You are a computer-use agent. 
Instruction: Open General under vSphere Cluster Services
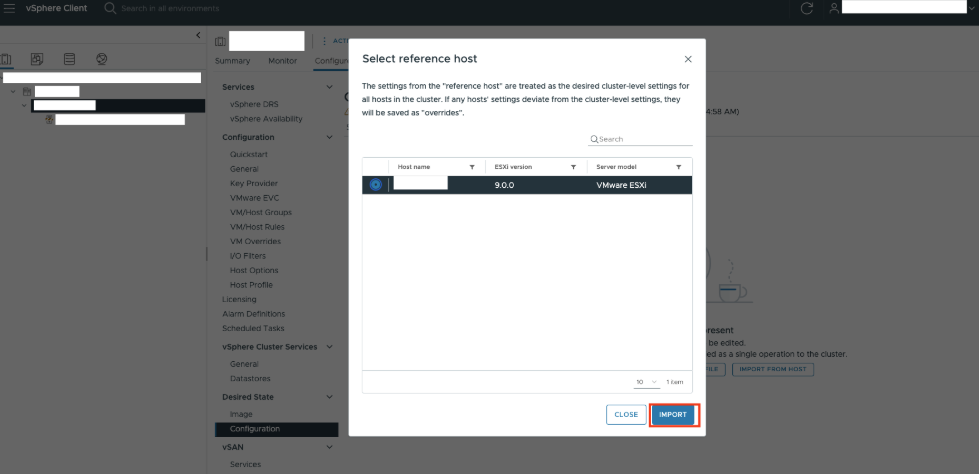244,364
